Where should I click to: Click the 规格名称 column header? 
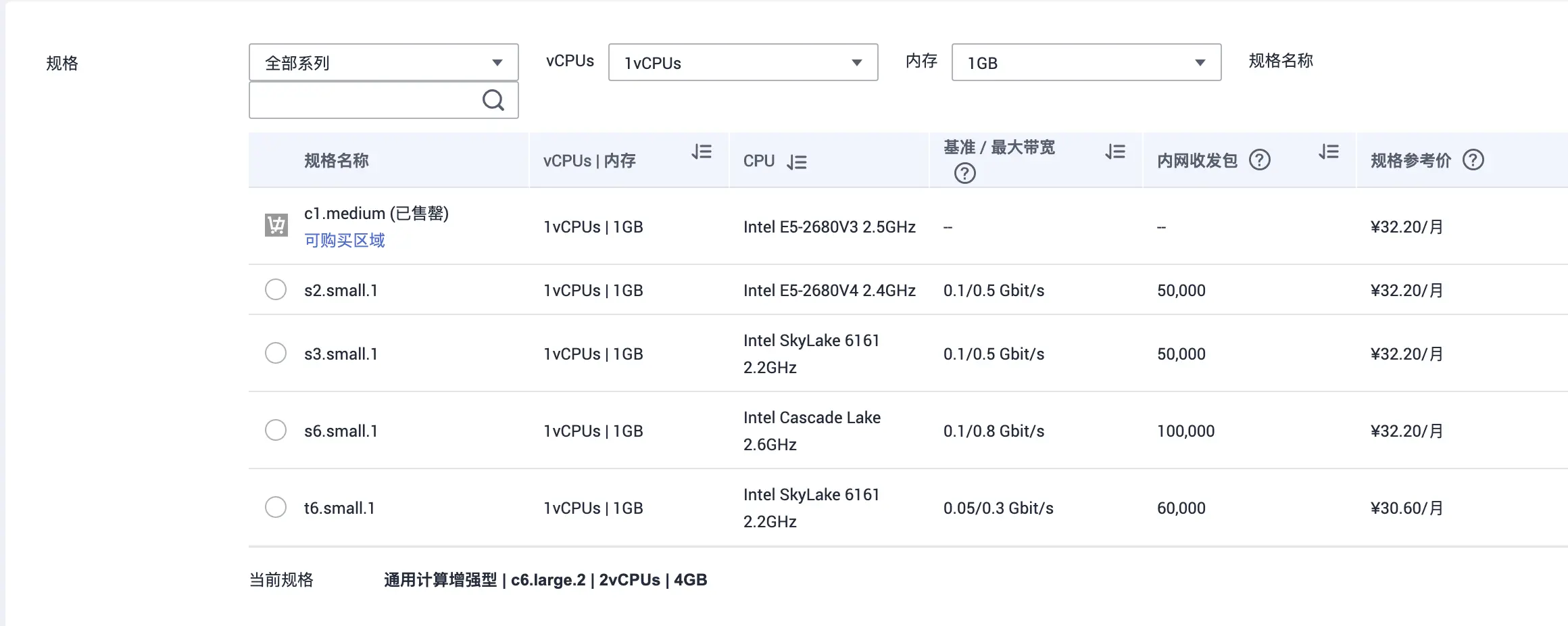(337, 161)
